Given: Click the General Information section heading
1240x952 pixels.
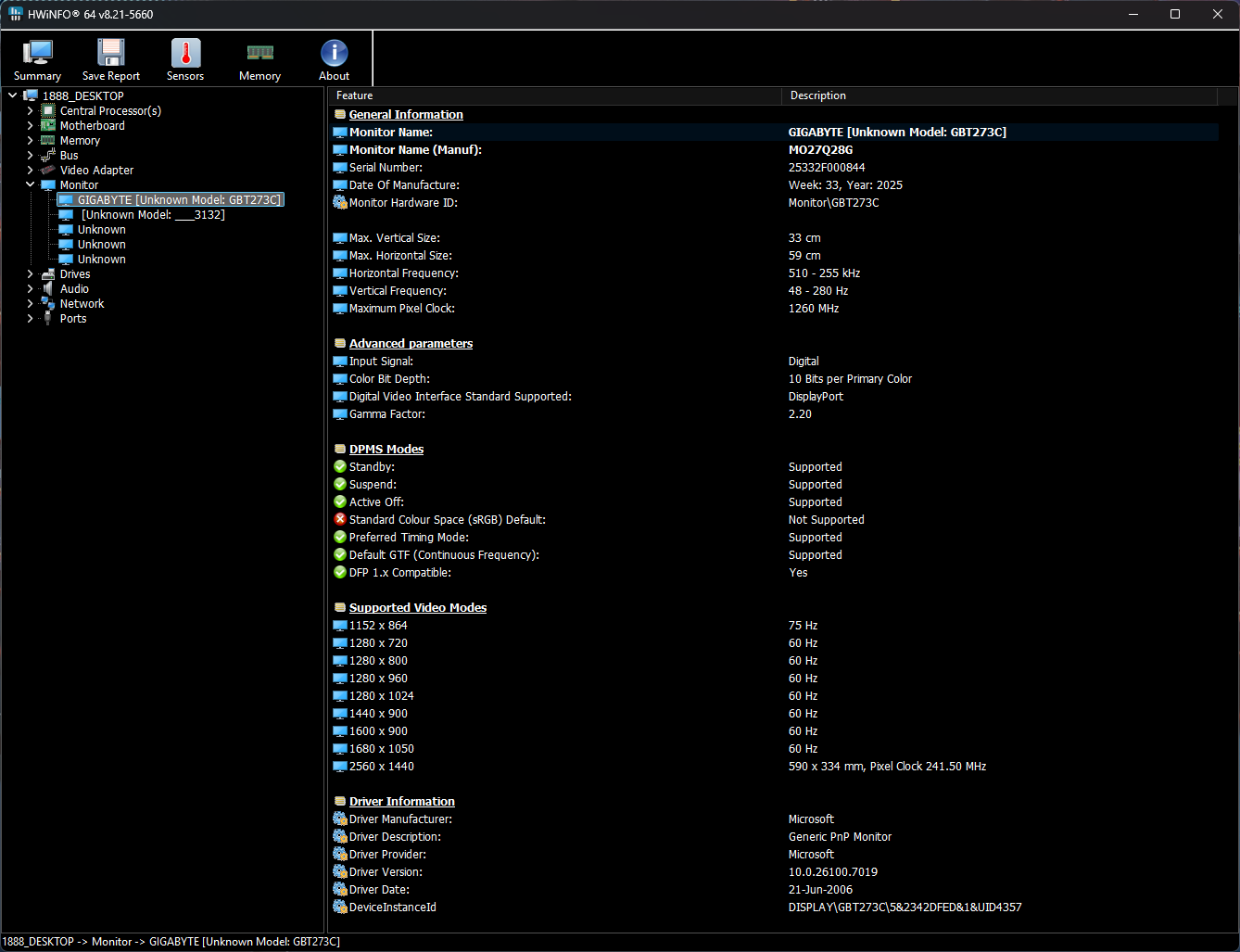Looking at the screenshot, I should pyautogui.click(x=406, y=114).
